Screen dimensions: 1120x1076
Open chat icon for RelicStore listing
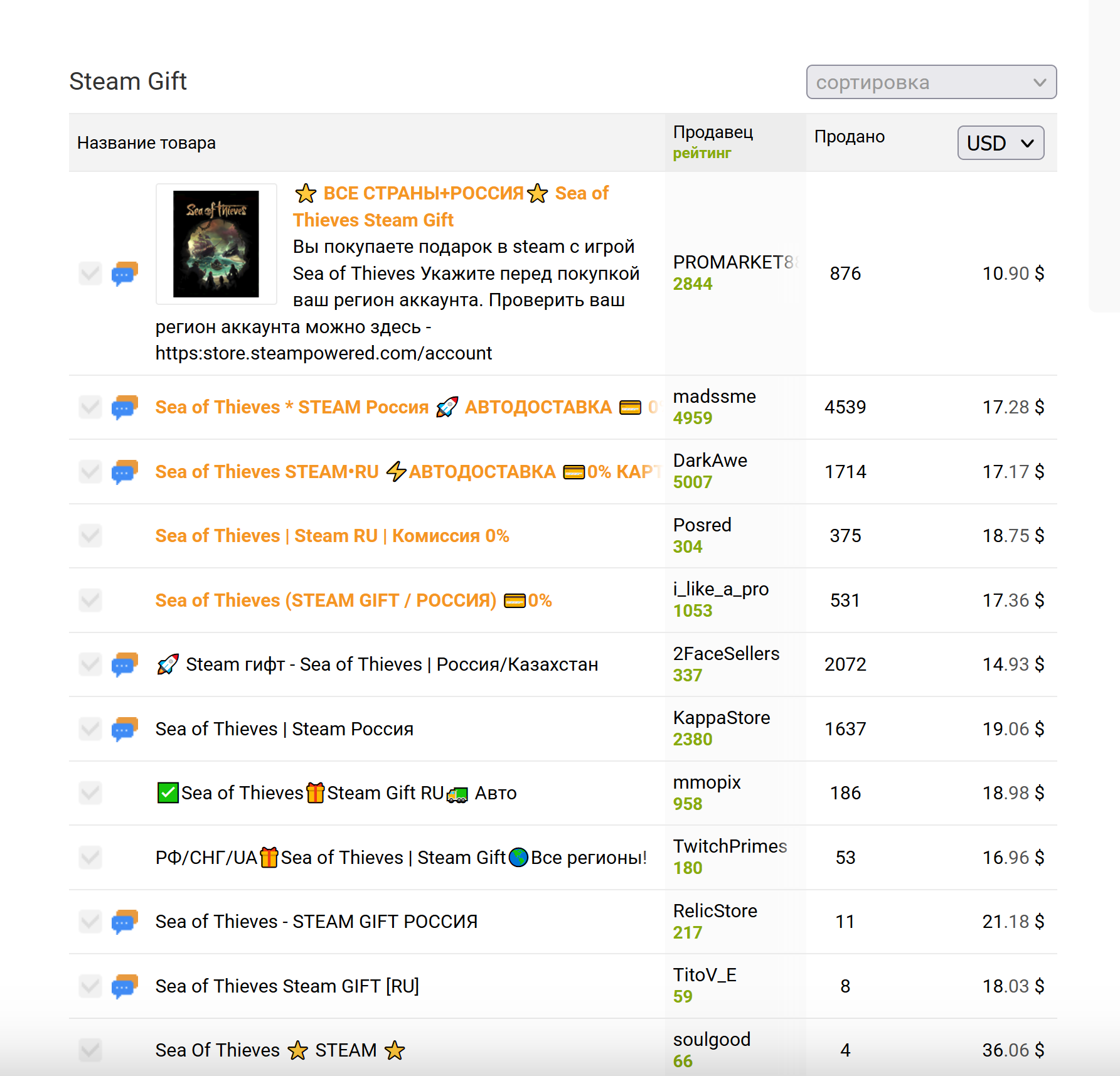(124, 922)
